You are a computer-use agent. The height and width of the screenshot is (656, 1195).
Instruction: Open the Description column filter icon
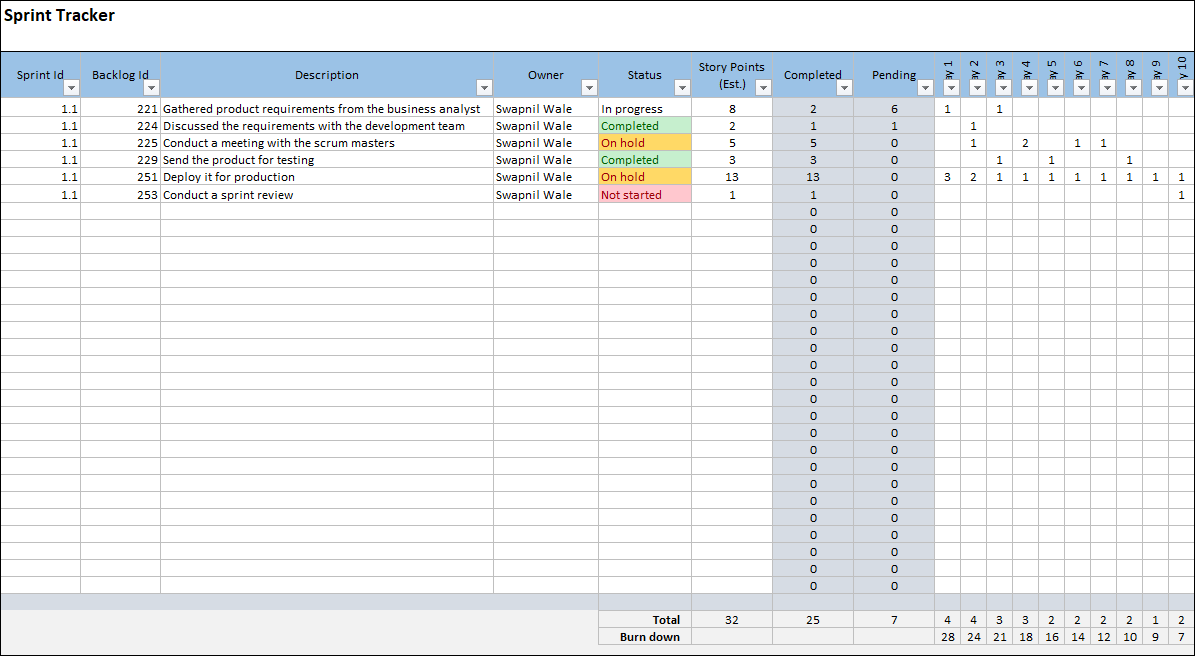point(485,88)
